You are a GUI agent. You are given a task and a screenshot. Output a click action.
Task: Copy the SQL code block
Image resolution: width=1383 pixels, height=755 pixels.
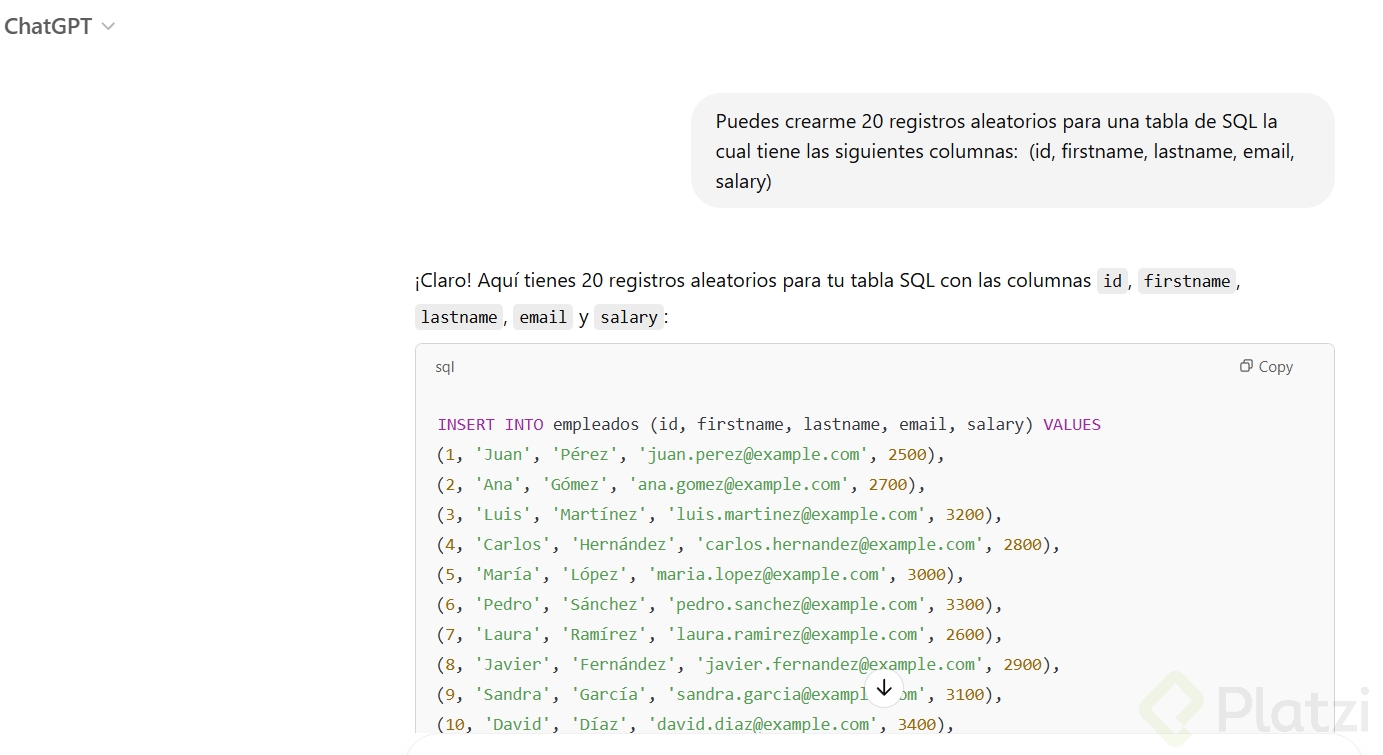click(x=1266, y=367)
